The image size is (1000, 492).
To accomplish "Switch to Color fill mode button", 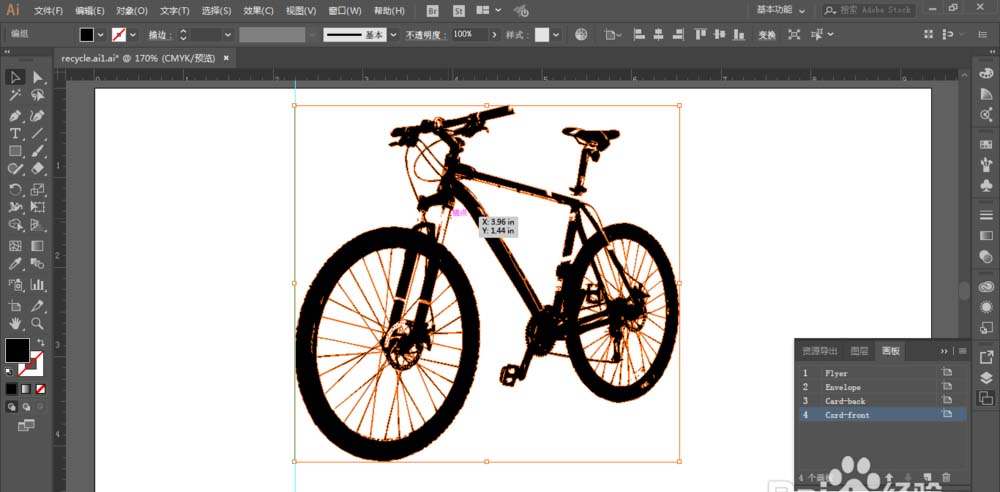I will point(10,388).
